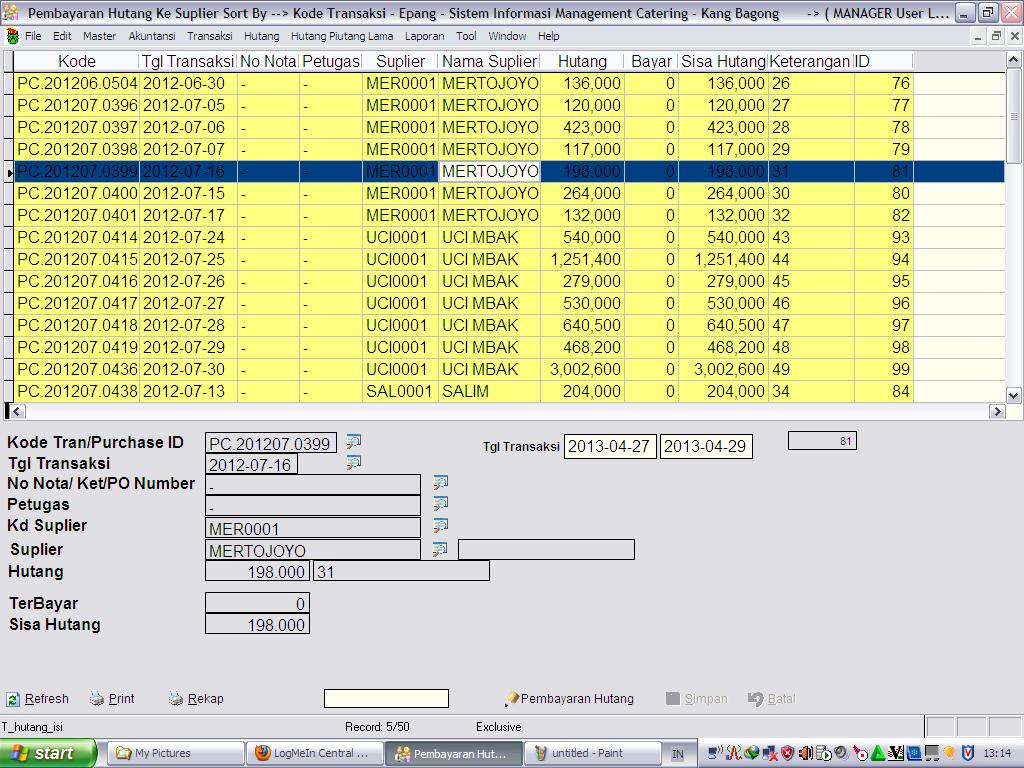The width and height of the screenshot is (1024, 768).
Task: Open lookup icon next to Suplier name field
Action: 440,549
